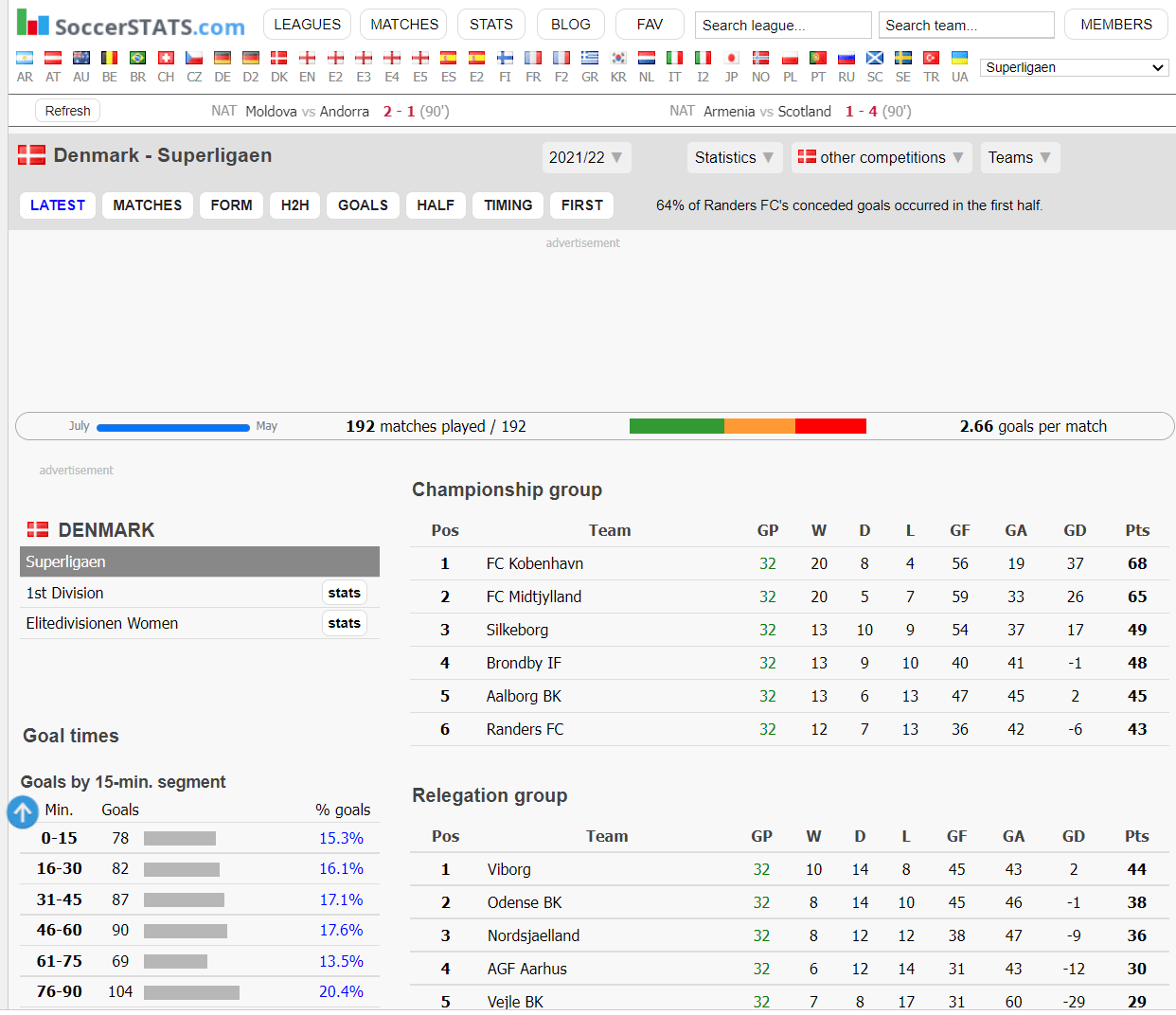Choose the Australia (AU) flag icon

[81, 59]
